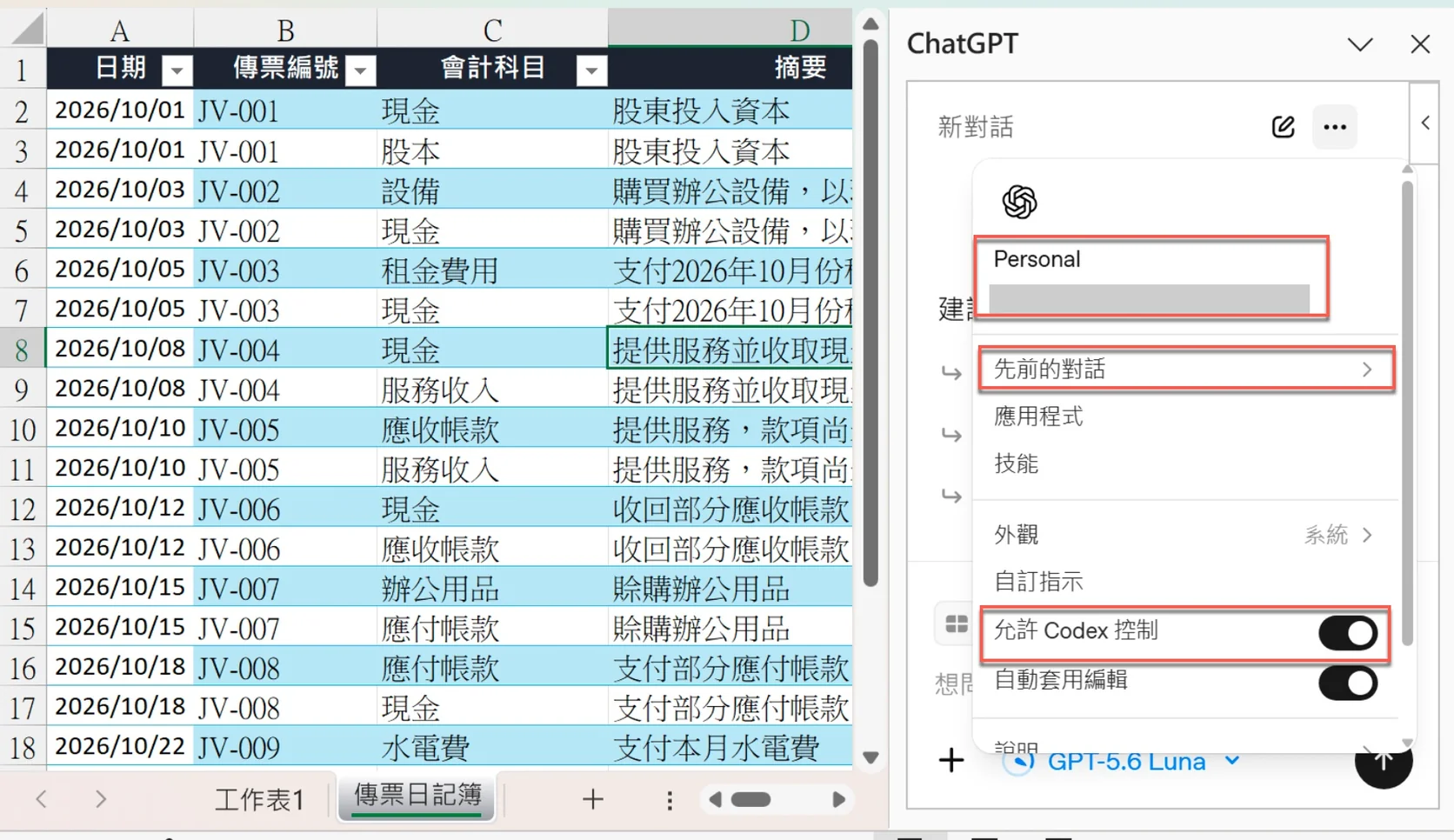Image resolution: width=1454 pixels, height=840 pixels.
Task: Click cell 服務收入 in row 9
Action: point(492,389)
